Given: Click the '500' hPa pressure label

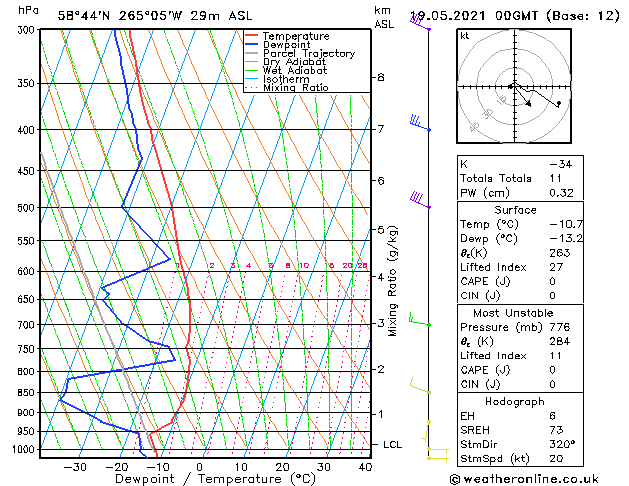Looking at the screenshot, I should pyautogui.click(x=28, y=208).
